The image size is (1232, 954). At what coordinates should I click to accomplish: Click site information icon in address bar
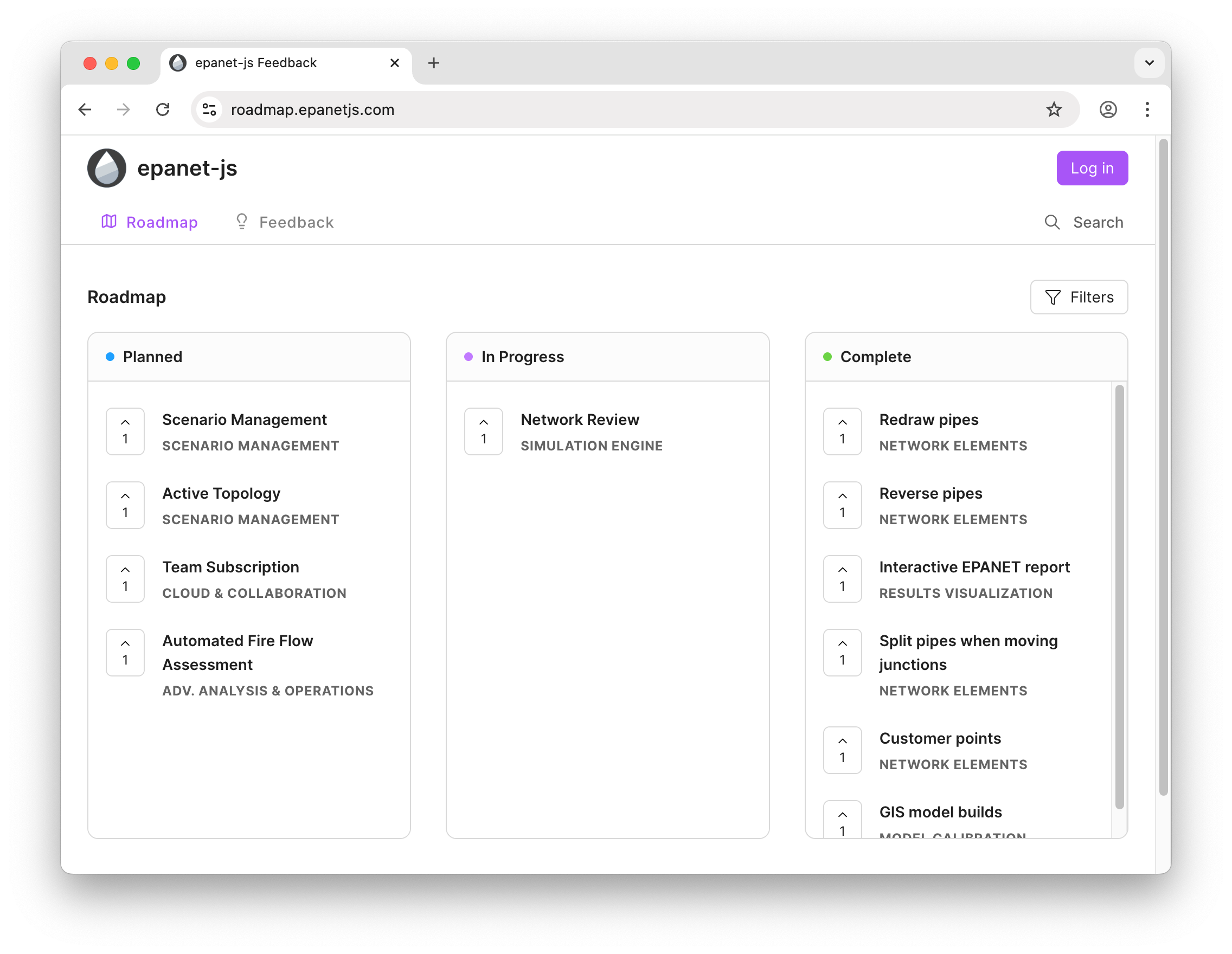pos(209,109)
